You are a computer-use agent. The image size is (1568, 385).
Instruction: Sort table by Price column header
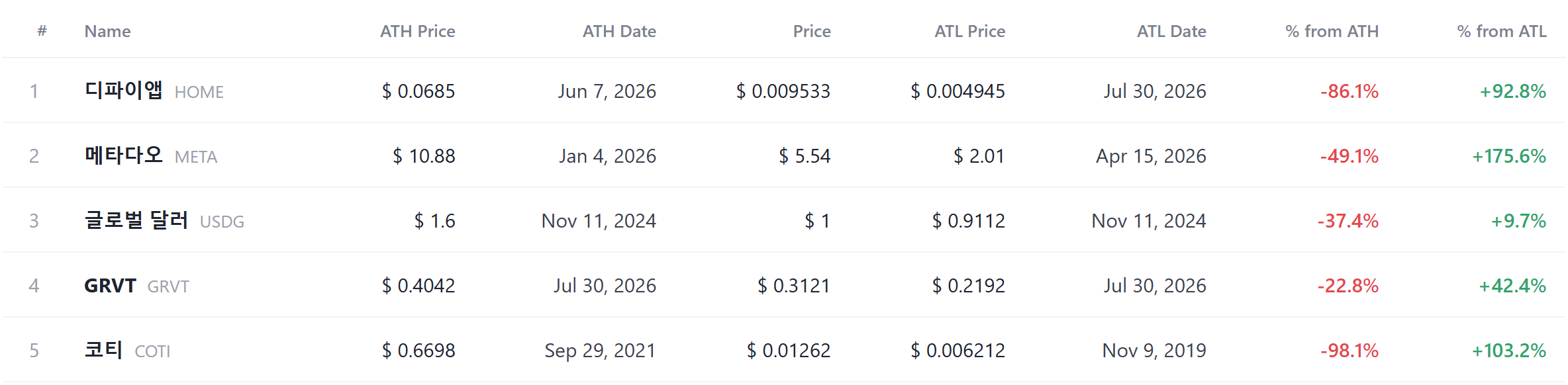(812, 31)
